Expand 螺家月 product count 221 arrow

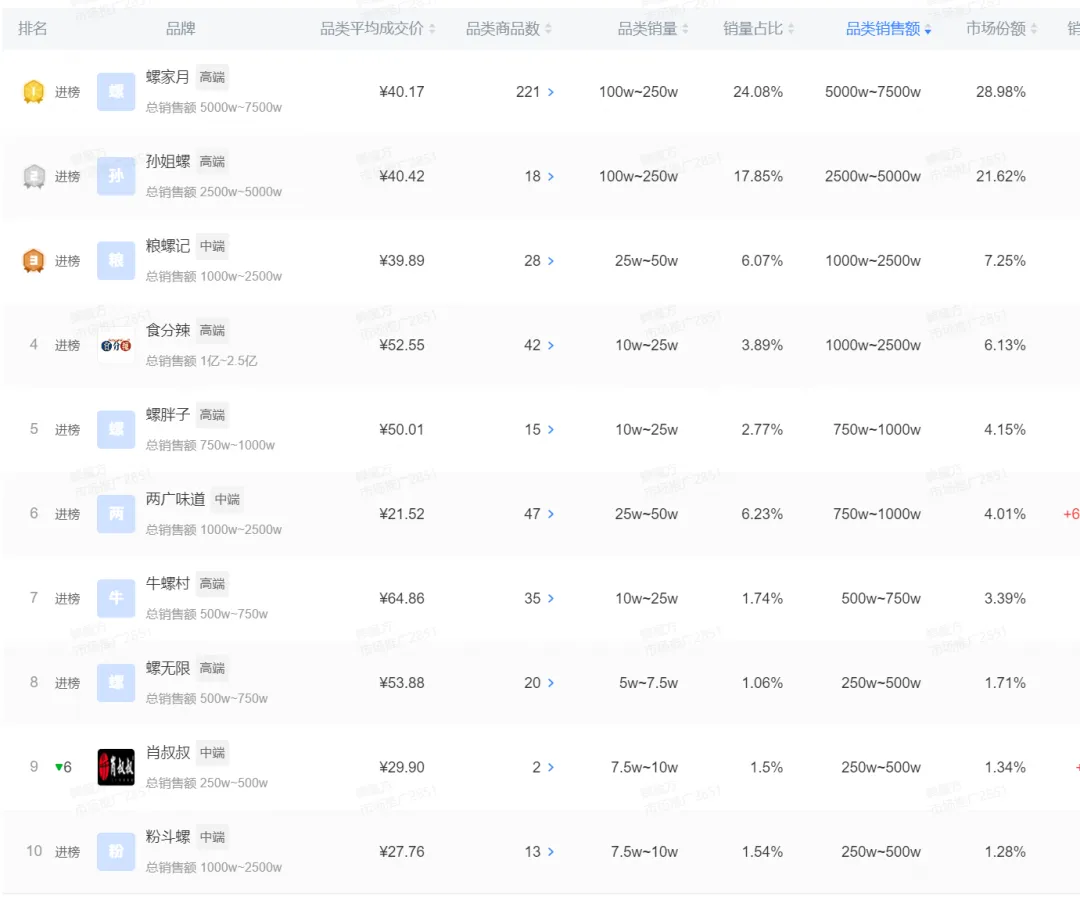550,92
